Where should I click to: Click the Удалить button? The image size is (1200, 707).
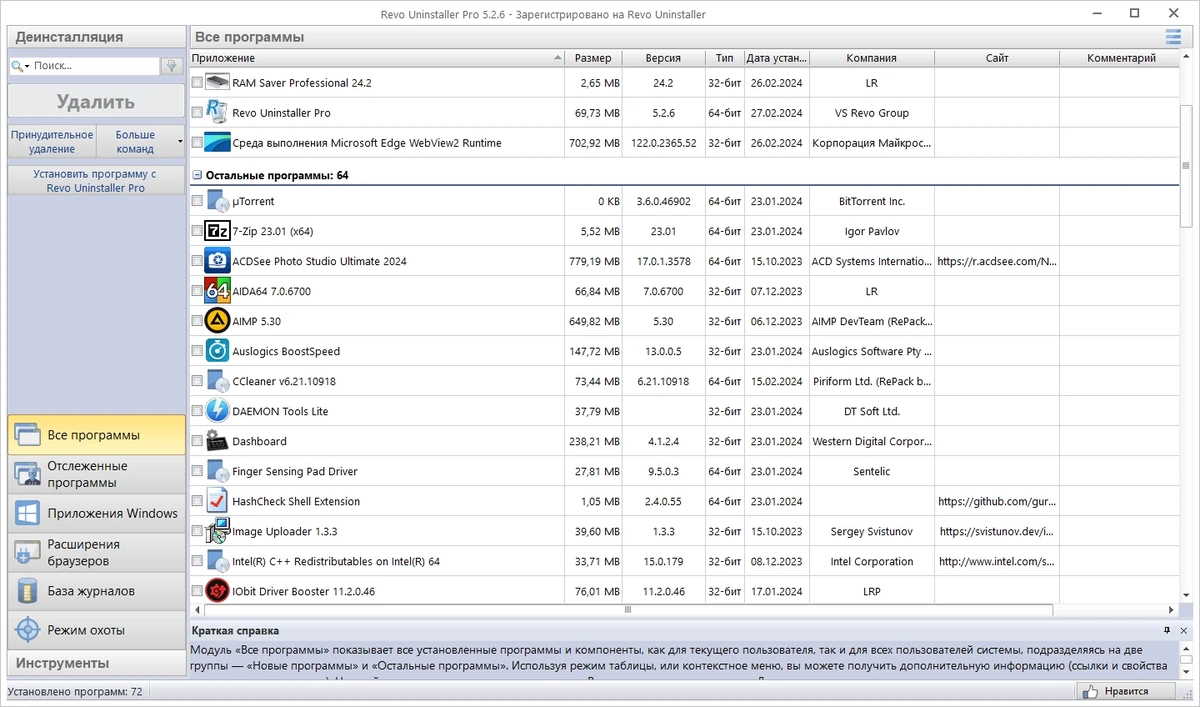[x=96, y=102]
